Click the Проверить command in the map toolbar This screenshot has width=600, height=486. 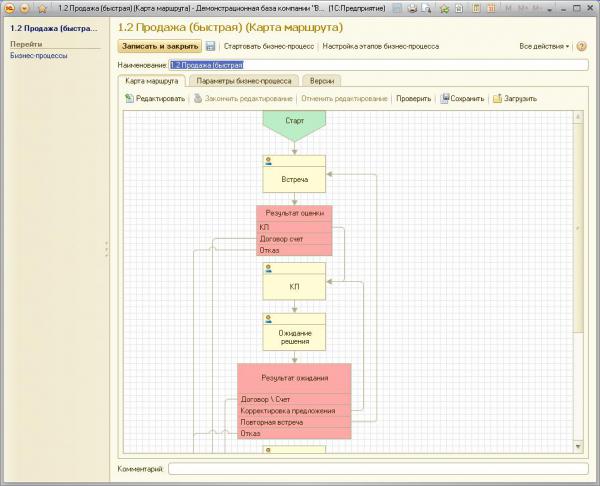(413, 99)
